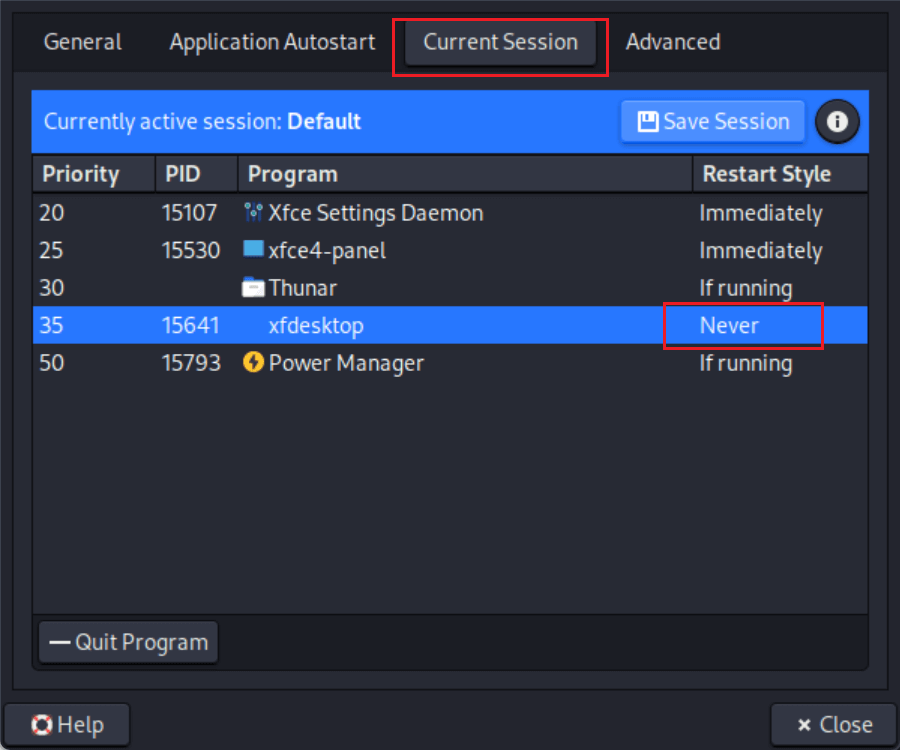Change Restart Style of Xfce Settings Daemon
This screenshot has height=750, width=900.
760,213
